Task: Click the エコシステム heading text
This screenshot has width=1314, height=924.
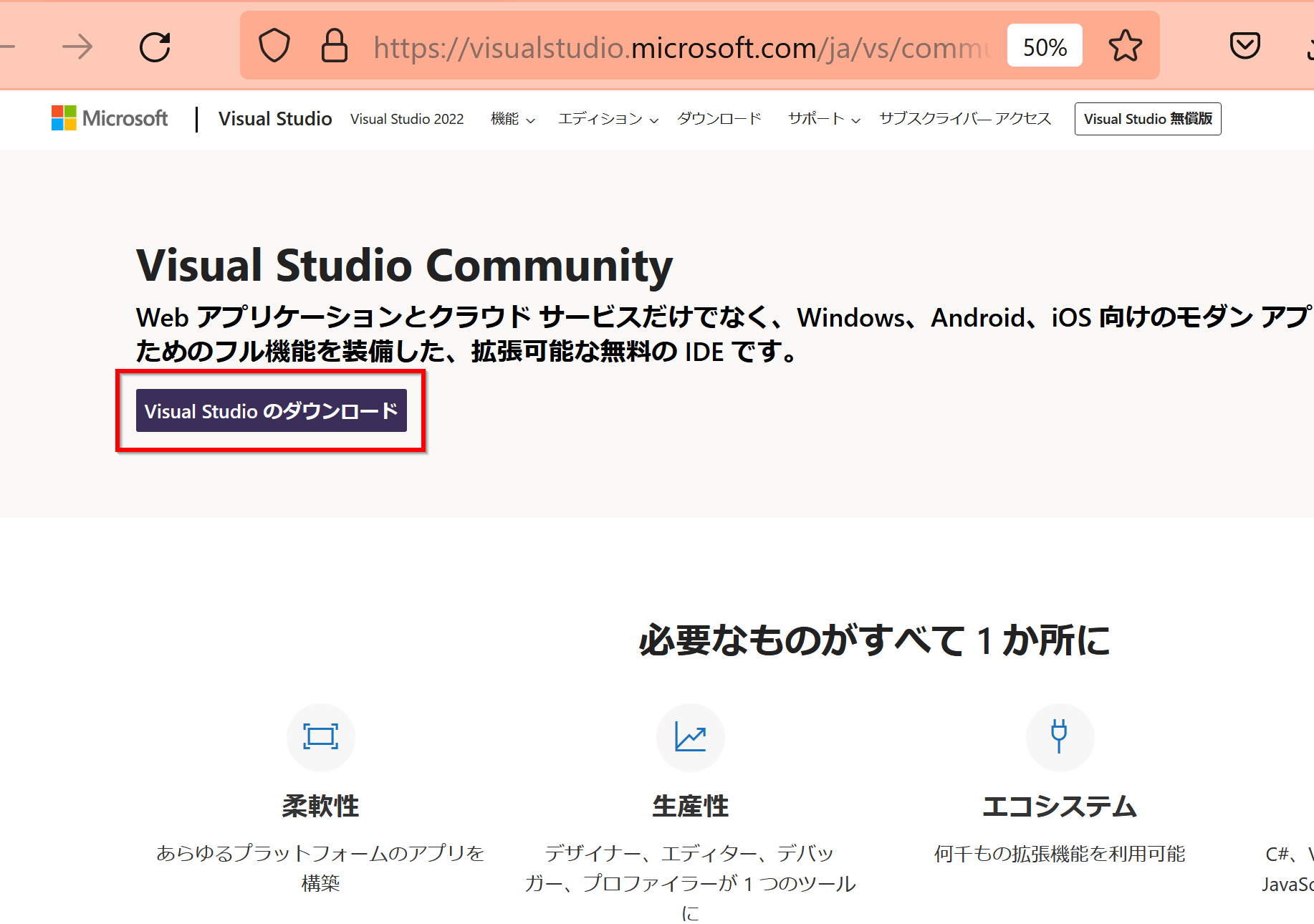Action: 1060,807
